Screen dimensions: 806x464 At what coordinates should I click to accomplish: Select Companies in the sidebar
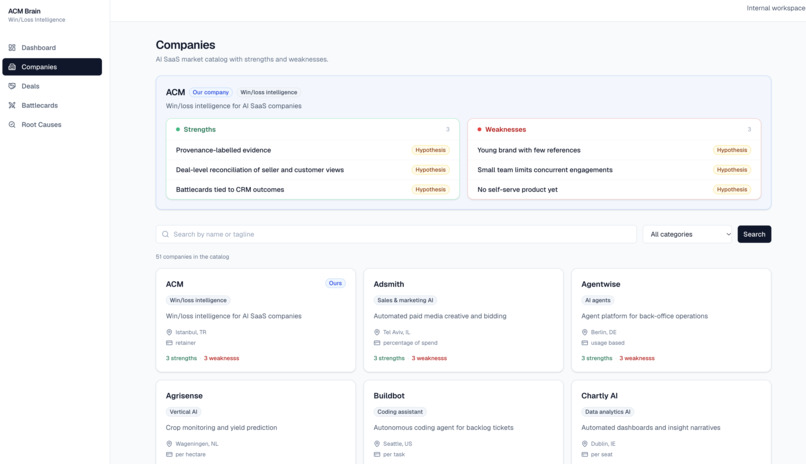point(52,67)
